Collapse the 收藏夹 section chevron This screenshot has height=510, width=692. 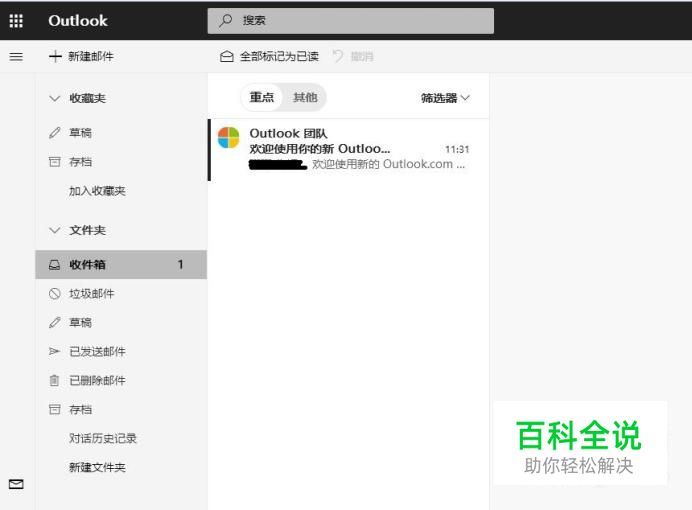55,98
